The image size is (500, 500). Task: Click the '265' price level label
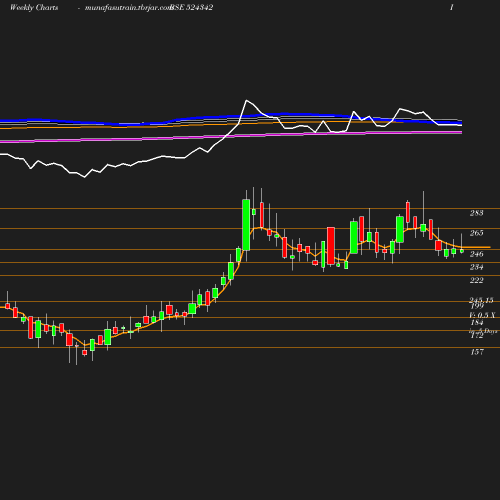pyautogui.click(x=477, y=233)
